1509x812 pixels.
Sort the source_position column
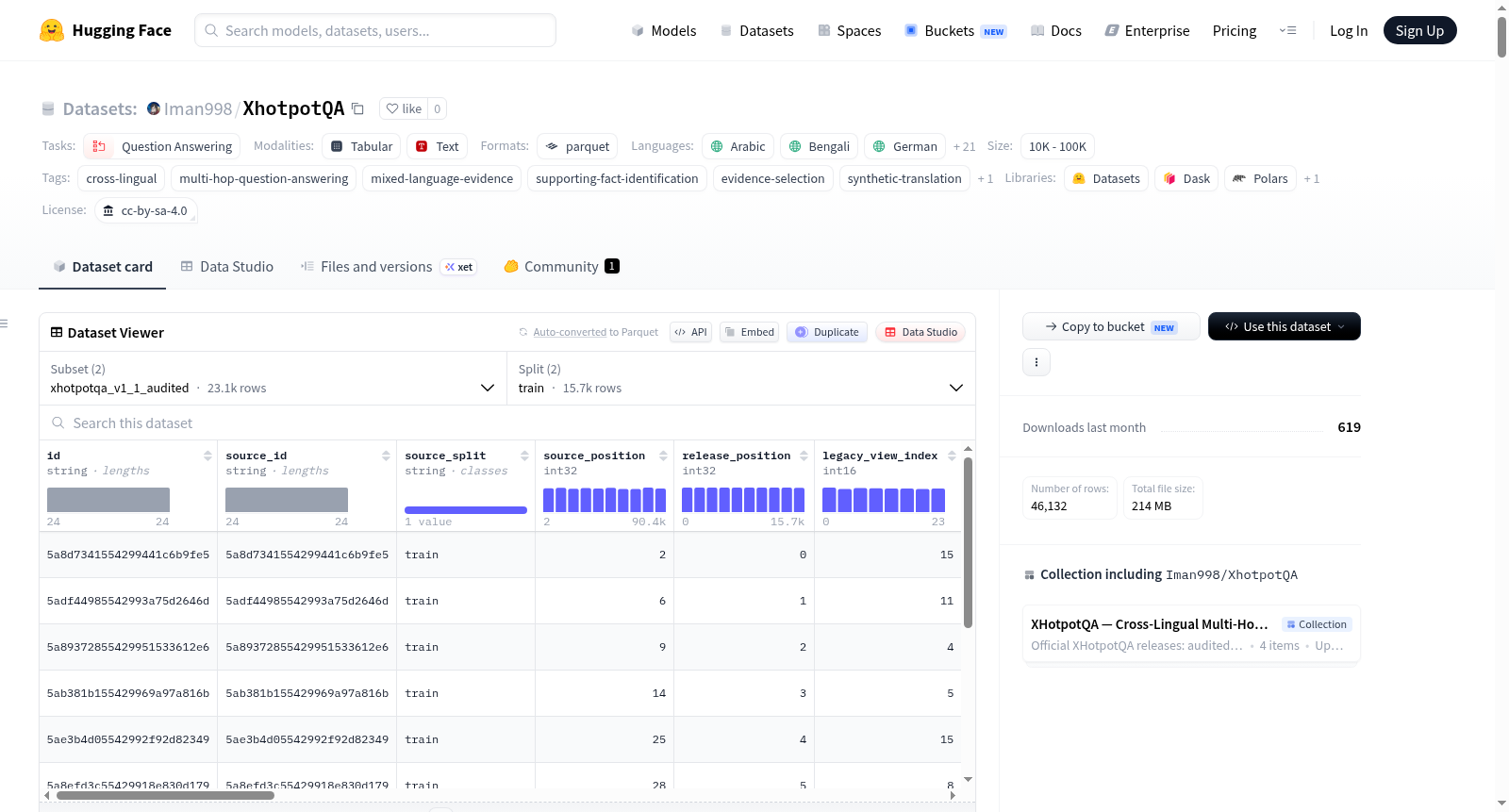(663, 456)
